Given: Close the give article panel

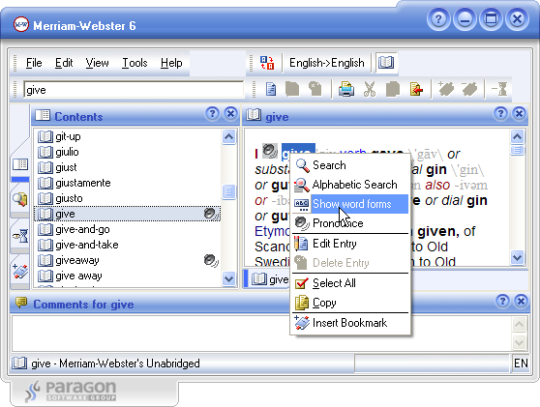Looking at the screenshot, I should point(519,113).
